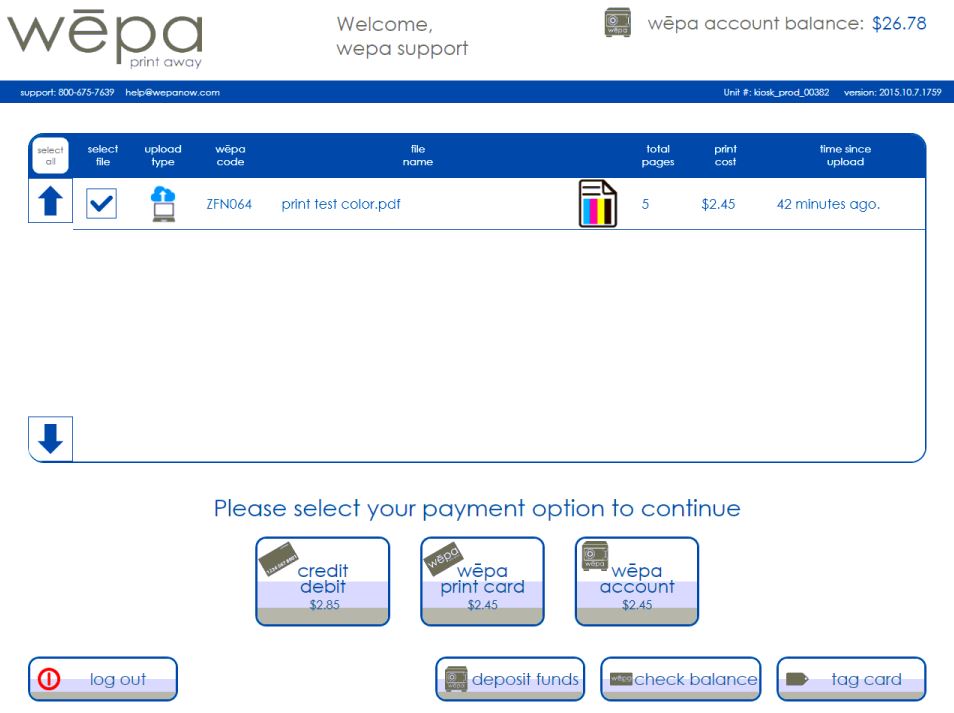
Task: Click the kiosk icon on deposit funds button
Action: pyautogui.click(x=455, y=679)
